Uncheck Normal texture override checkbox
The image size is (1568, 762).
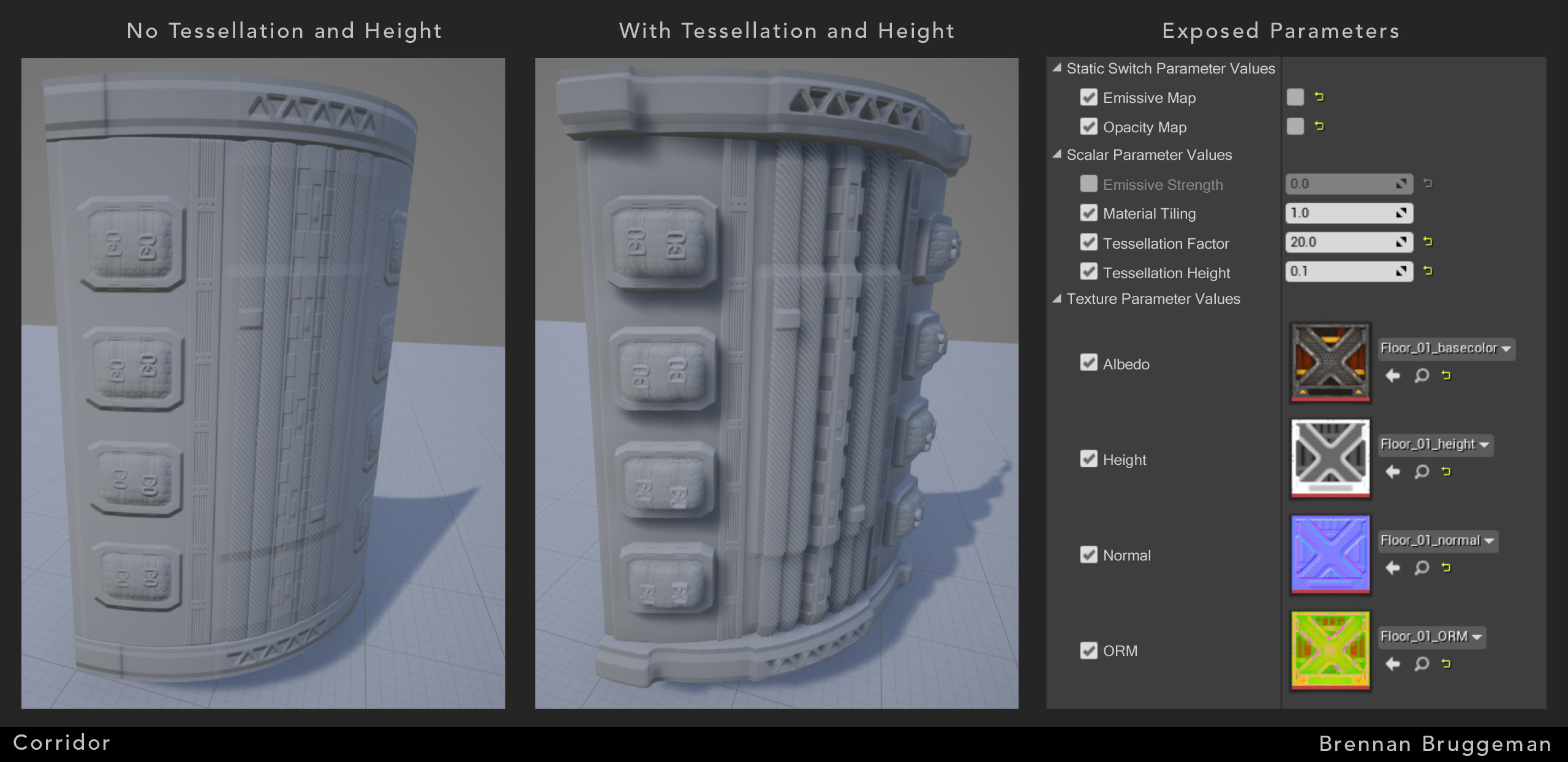[1088, 554]
